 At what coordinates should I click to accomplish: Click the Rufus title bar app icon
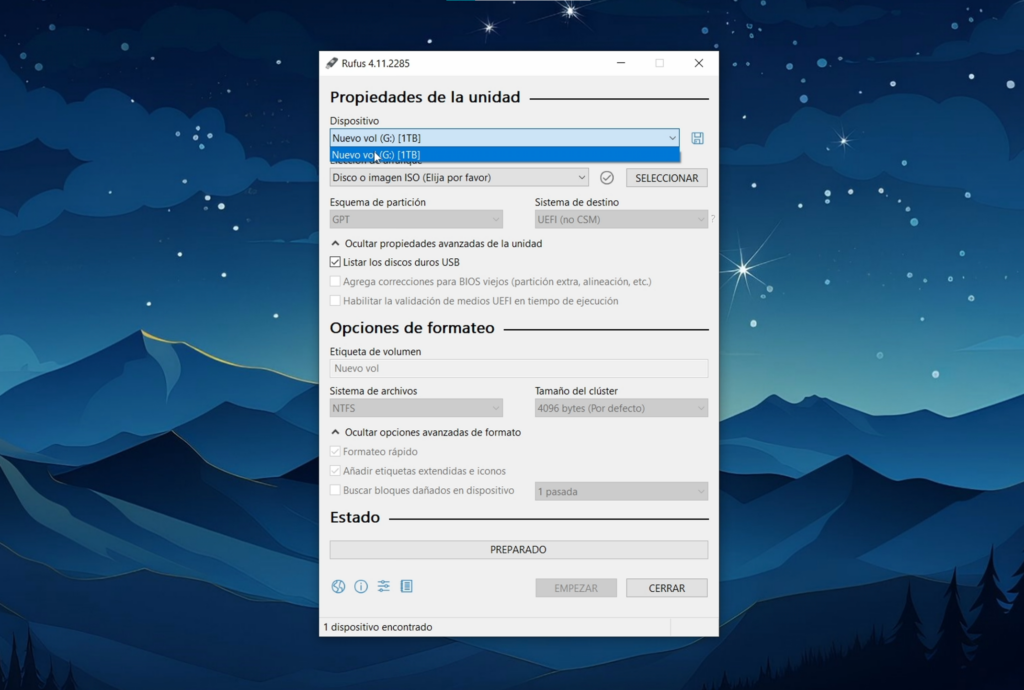click(332, 63)
